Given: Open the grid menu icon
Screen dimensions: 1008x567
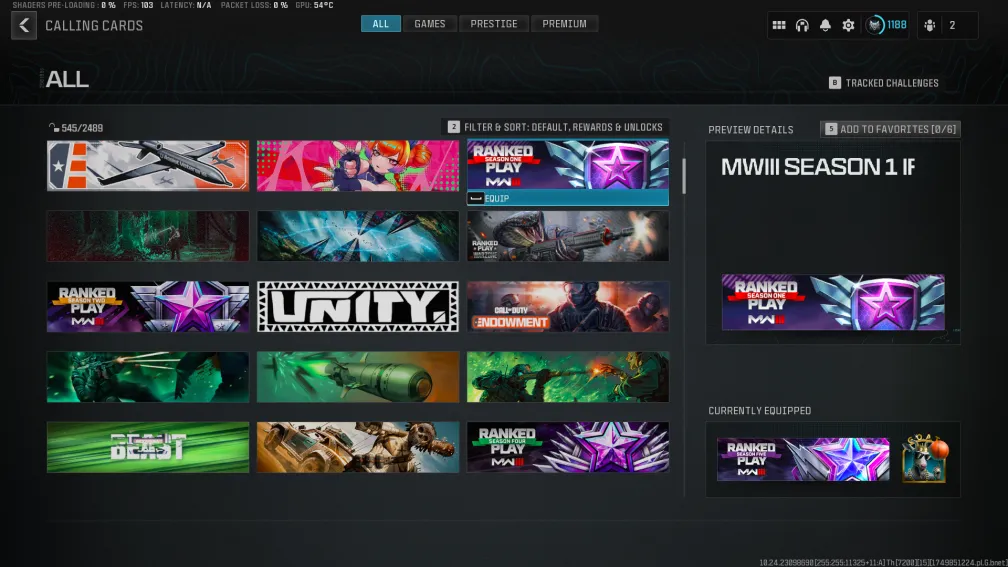Looking at the screenshot, I should (778, 26).
